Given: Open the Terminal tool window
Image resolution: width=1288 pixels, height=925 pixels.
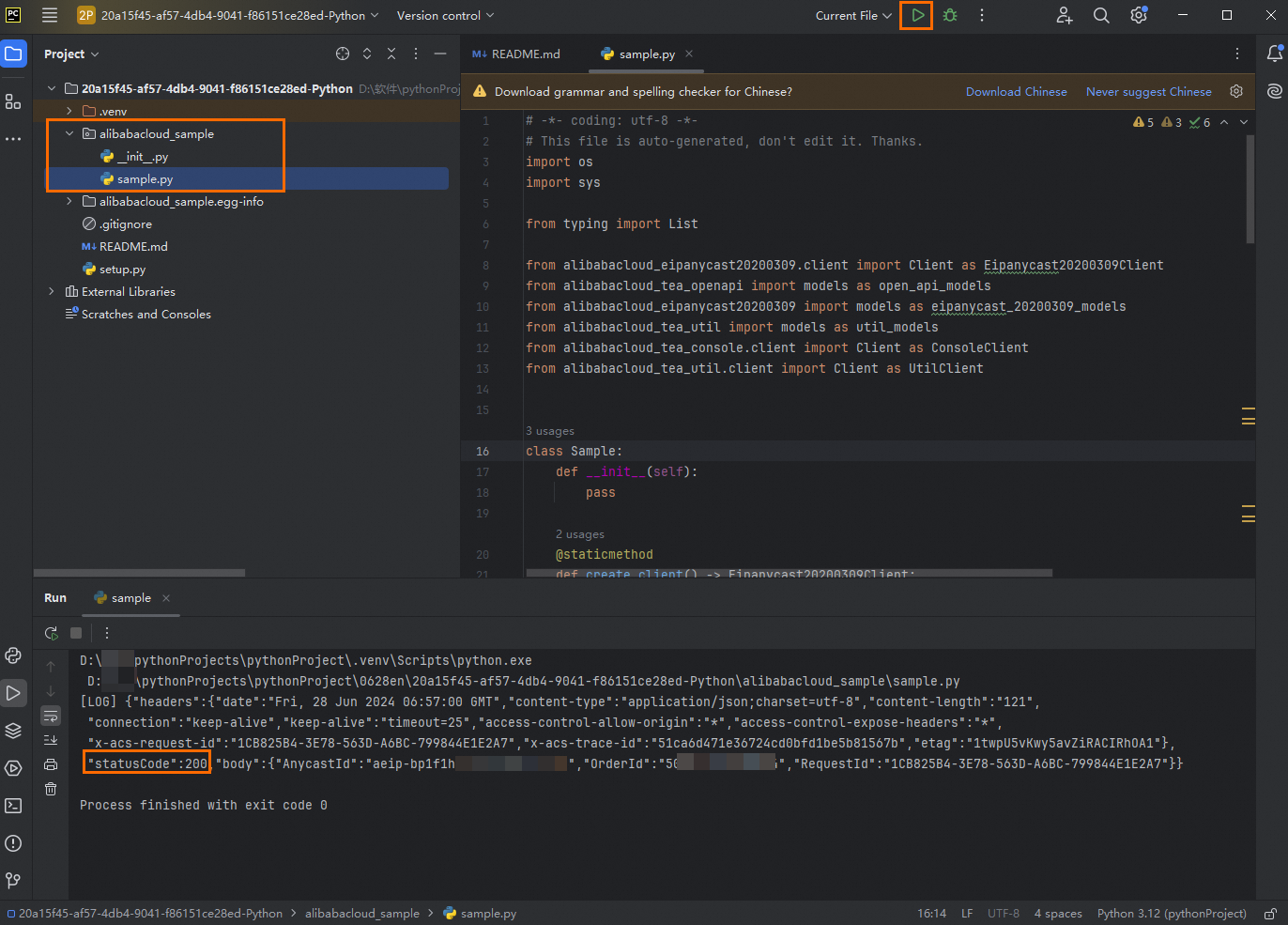Looking at the screenshot, I should (13, 806).
